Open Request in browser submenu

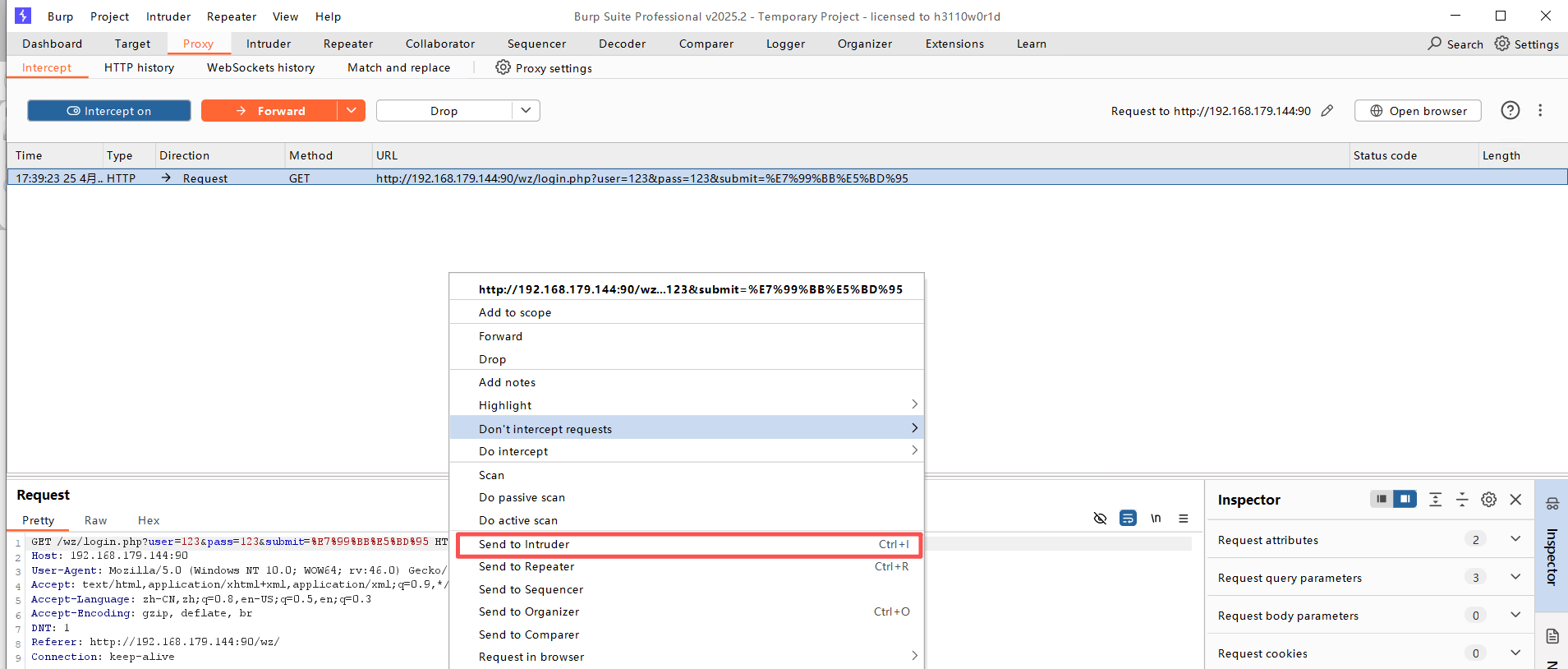point(687,657)
